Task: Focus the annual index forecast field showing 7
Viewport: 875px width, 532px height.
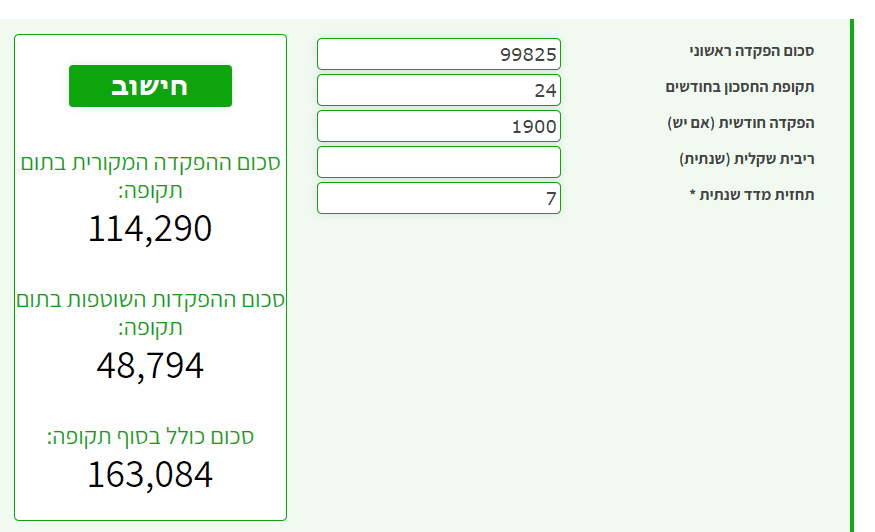Action: pos(438,198)
